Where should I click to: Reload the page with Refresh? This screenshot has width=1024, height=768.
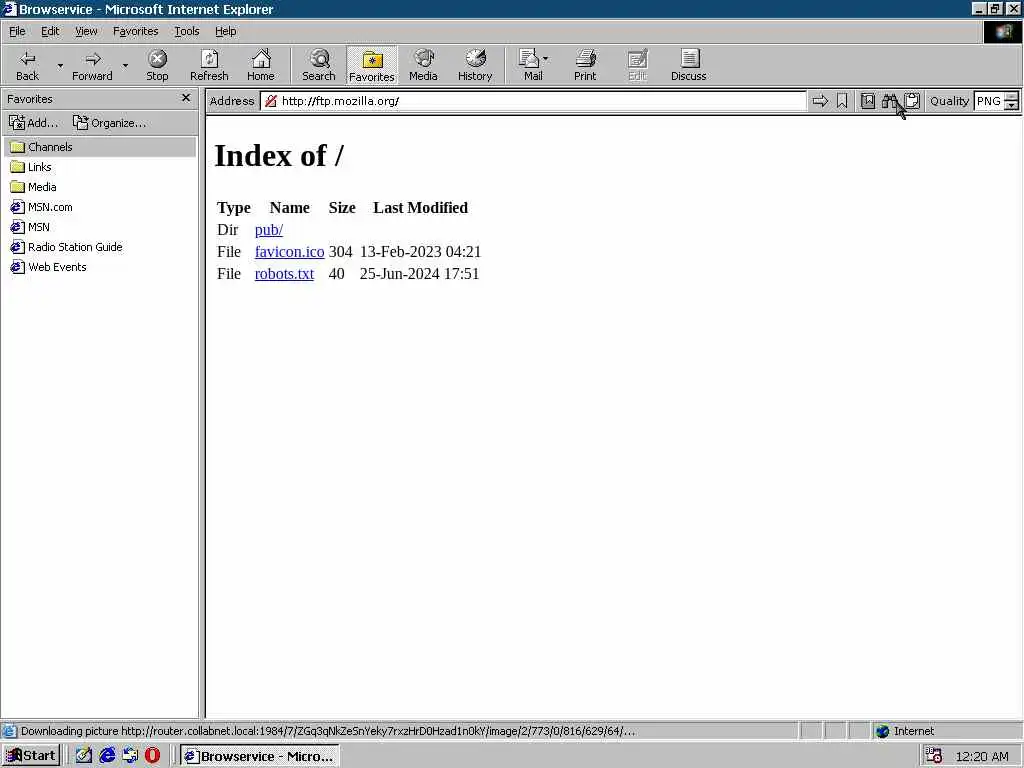click(x=209, y=65)
